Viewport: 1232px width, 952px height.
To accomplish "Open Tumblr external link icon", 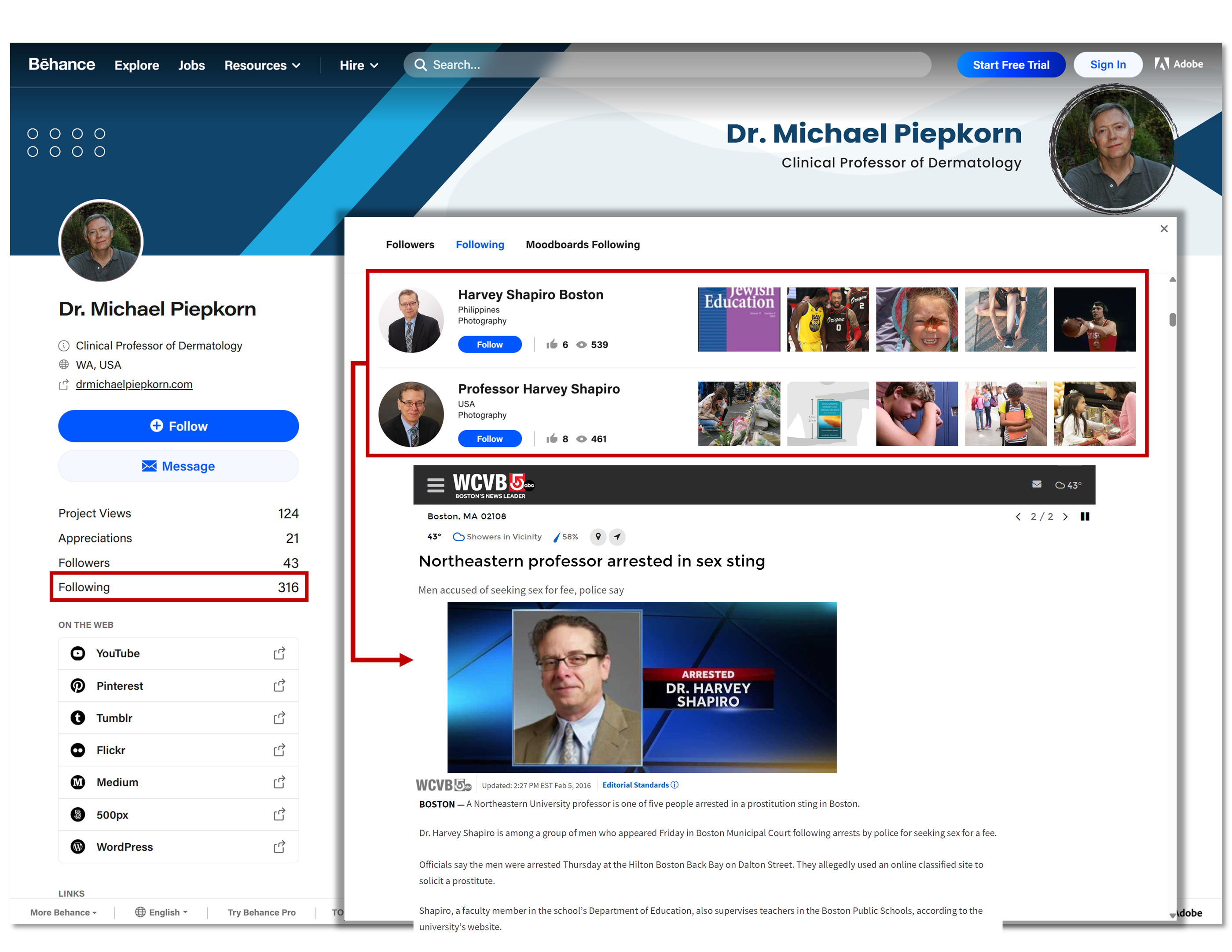I will click(x=279, y=718).
